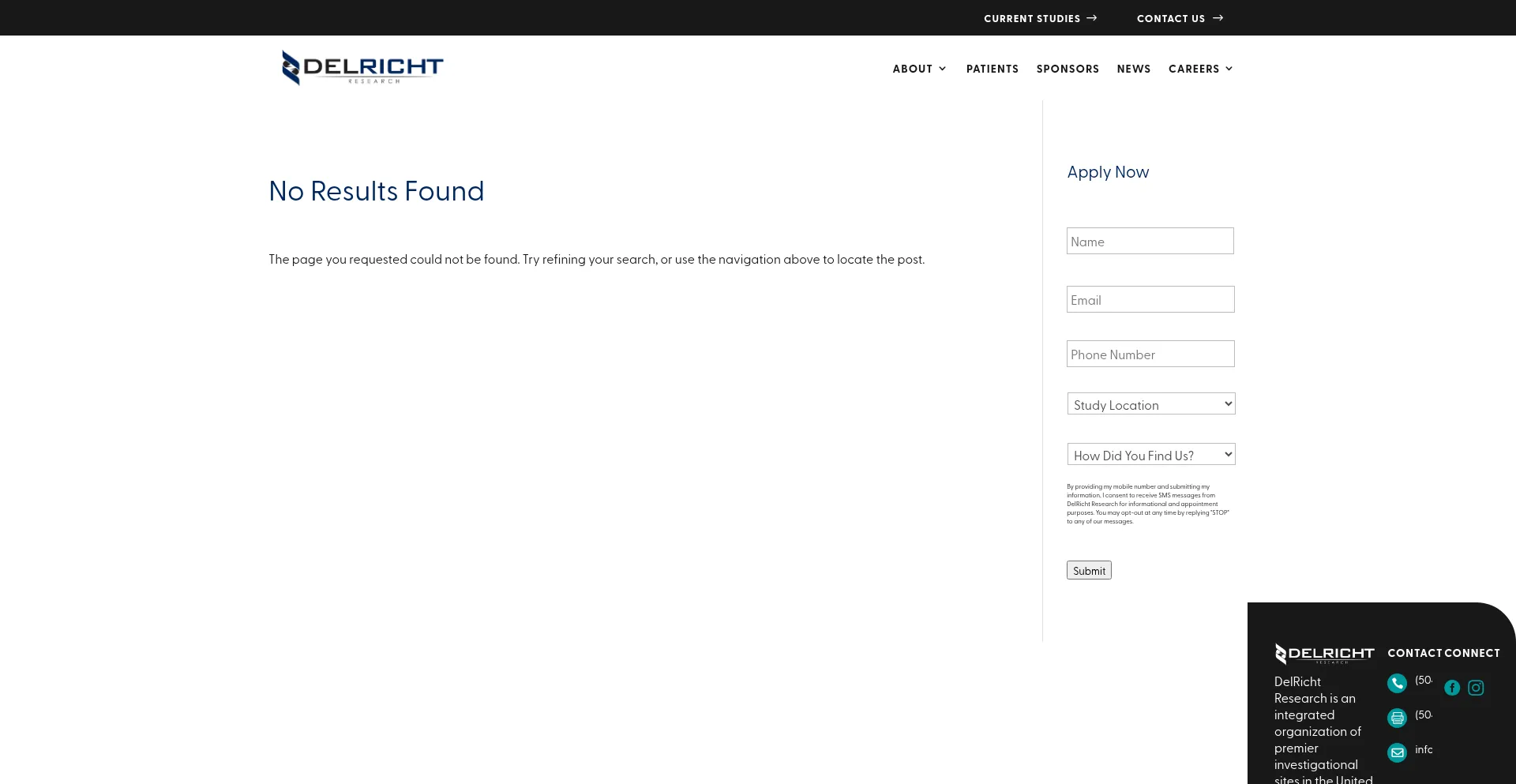The width and height of the screenshot is (1516, 784).
Task: Click the teal email envelope icon
Action: (1397, 752)
